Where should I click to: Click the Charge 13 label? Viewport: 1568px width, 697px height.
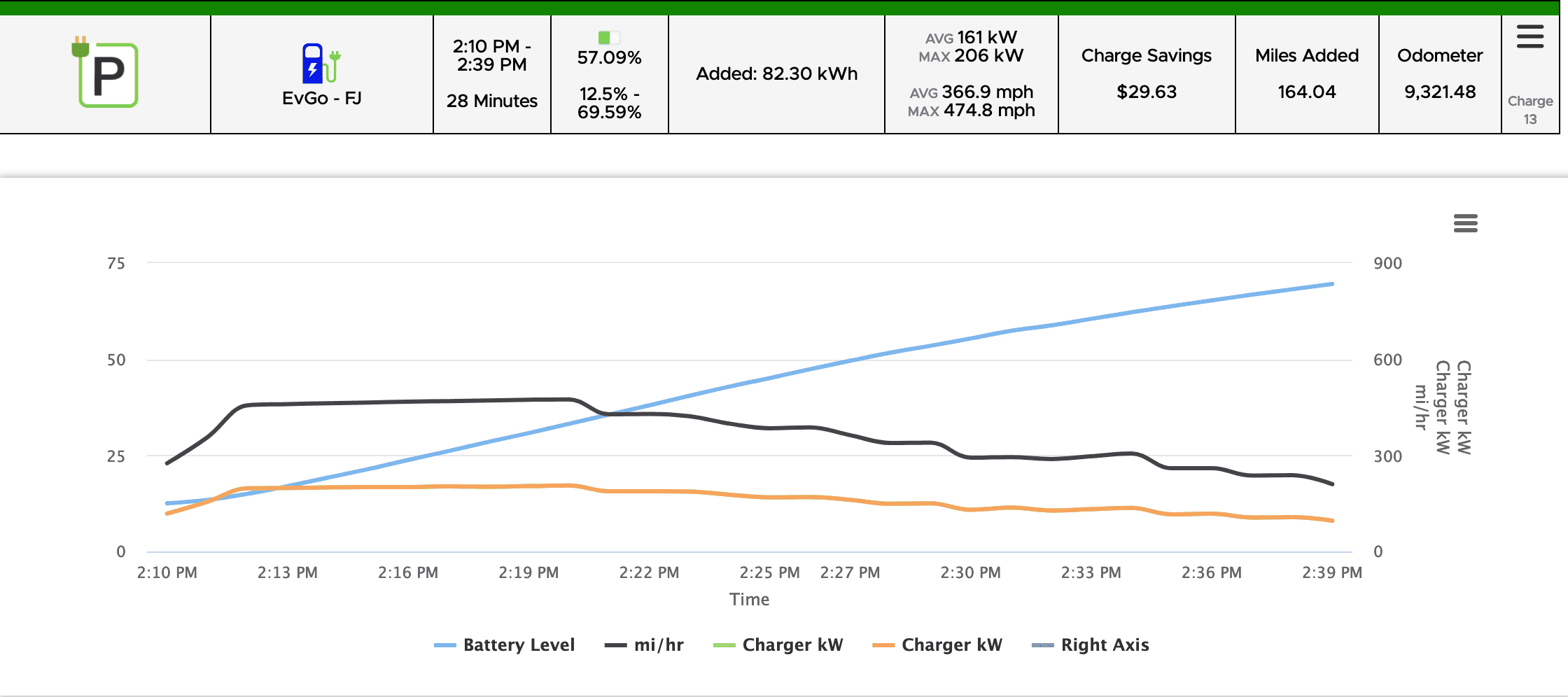pyautogui.click(x=1530, y=110)
